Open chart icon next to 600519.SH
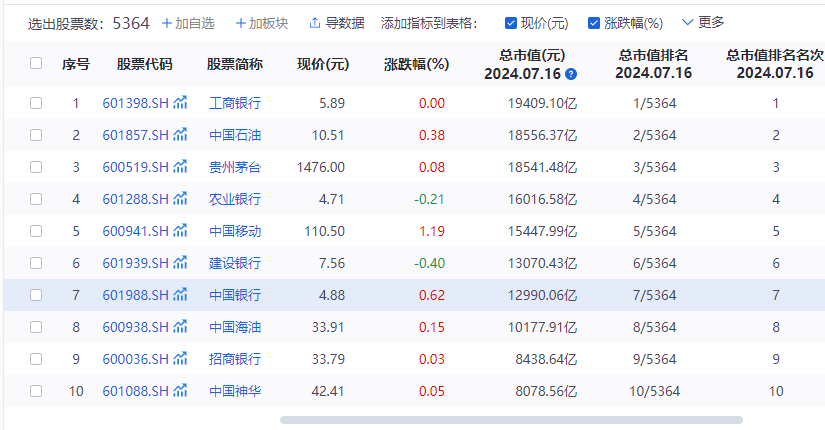The height and width of the screenshot is (430, 825). tap(180, 167)
